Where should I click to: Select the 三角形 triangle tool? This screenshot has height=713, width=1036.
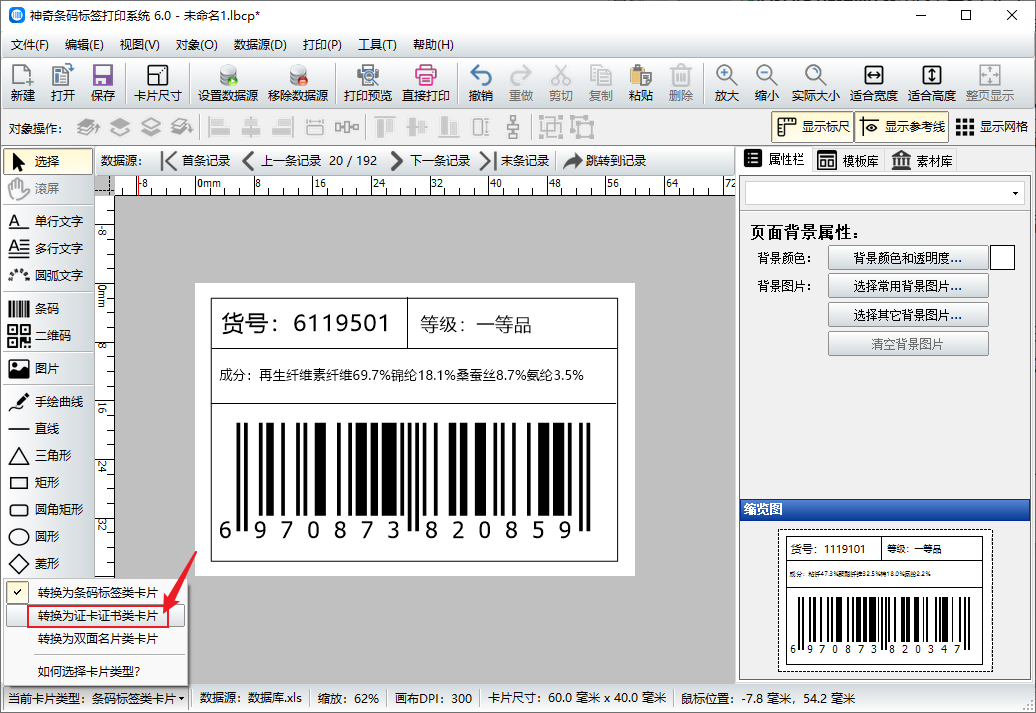47,455
